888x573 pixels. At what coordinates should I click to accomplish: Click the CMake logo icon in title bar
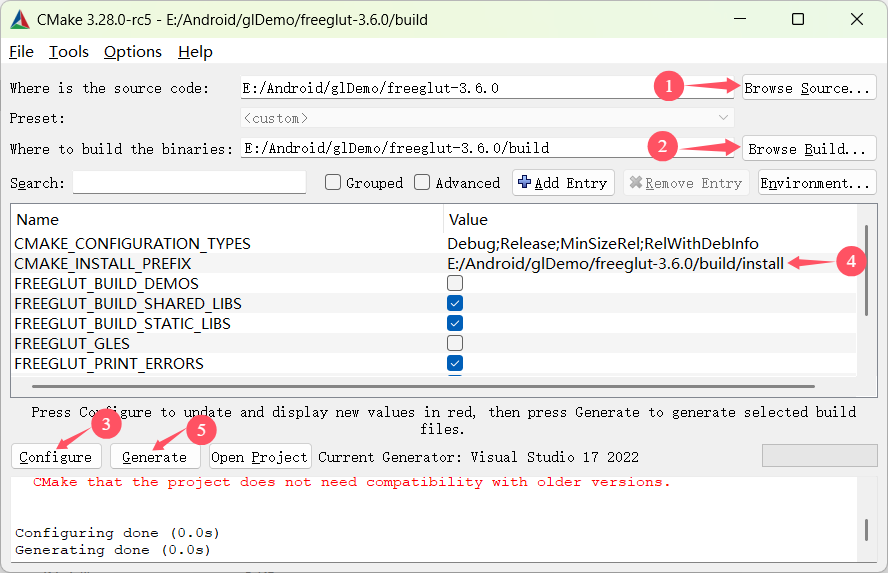(20, 20)
